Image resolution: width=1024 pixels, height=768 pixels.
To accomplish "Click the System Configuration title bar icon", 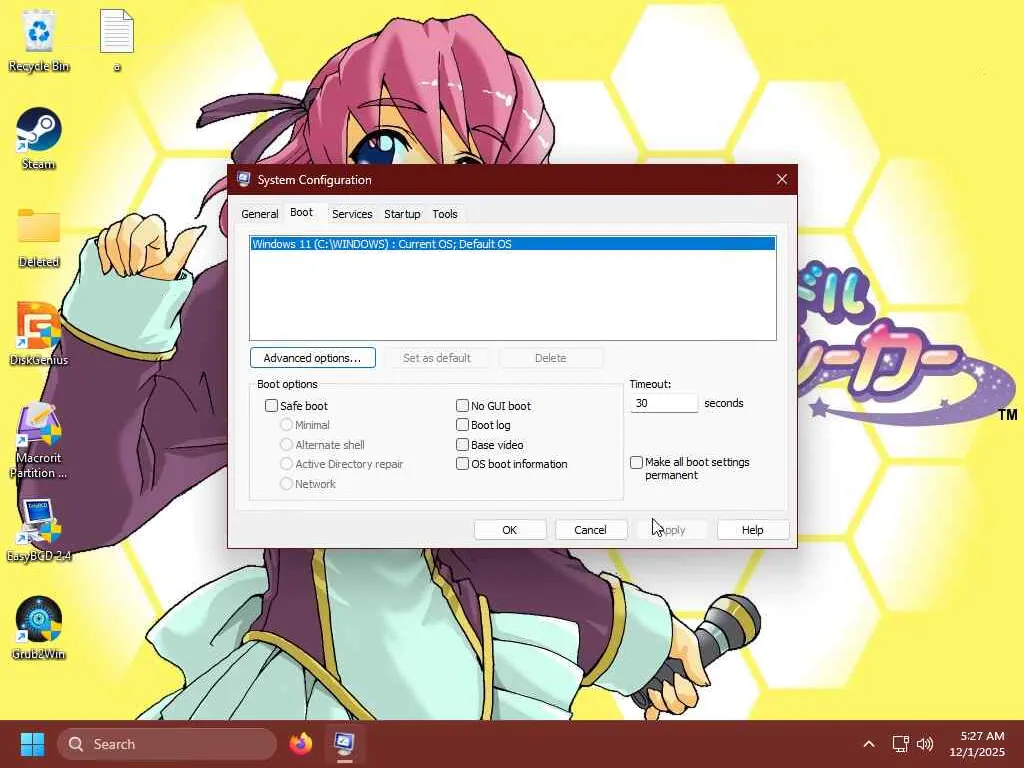I will click(244, 180).
